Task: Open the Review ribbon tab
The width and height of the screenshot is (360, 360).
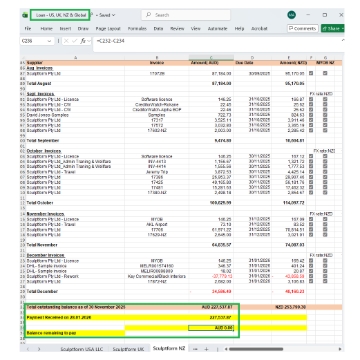Action: coord(177,29)
